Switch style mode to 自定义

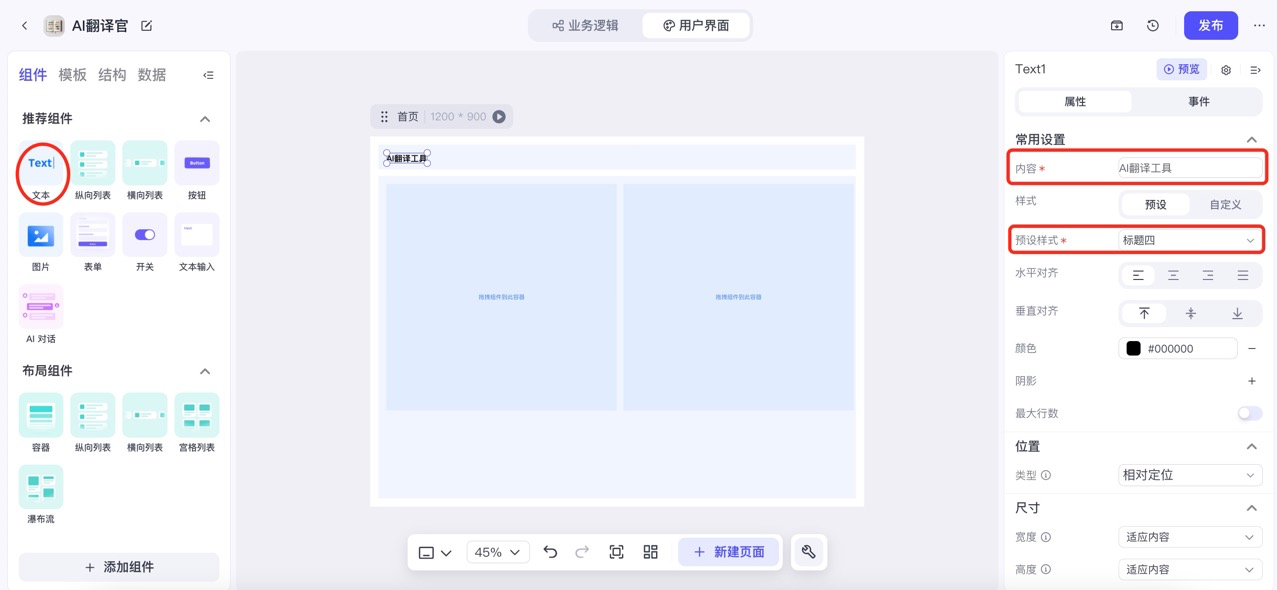(x=1226, y=204)
